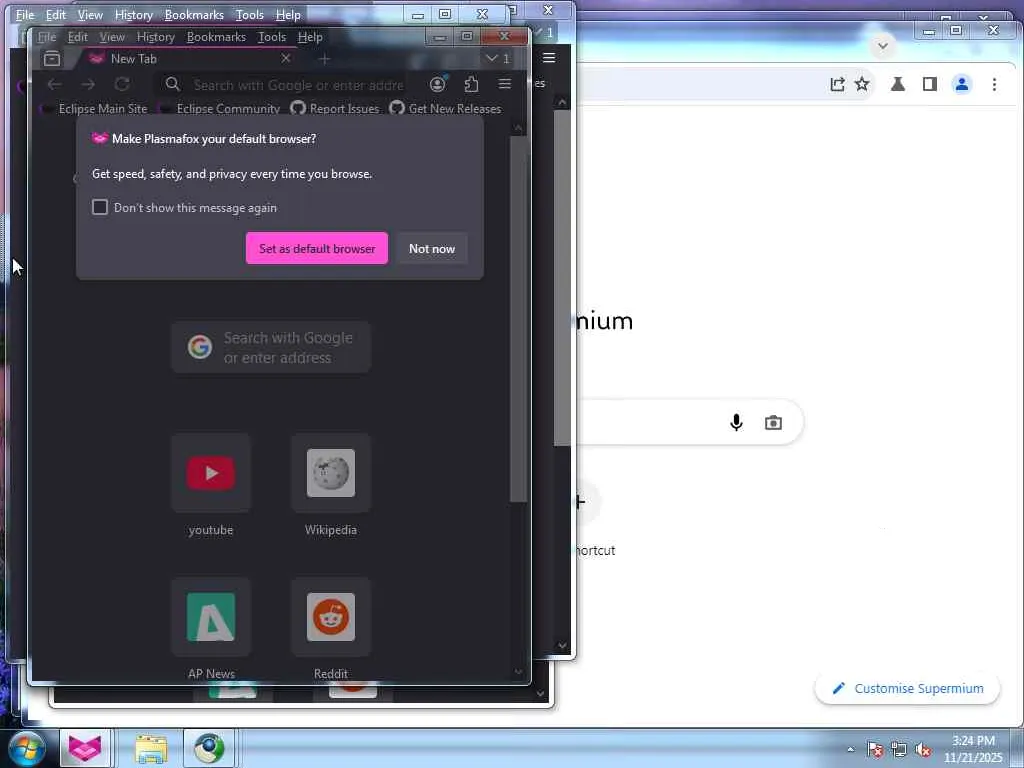Screen dimensions: 1024x768
Task: Expand Supermium tab search chevron
Action: 883,46
